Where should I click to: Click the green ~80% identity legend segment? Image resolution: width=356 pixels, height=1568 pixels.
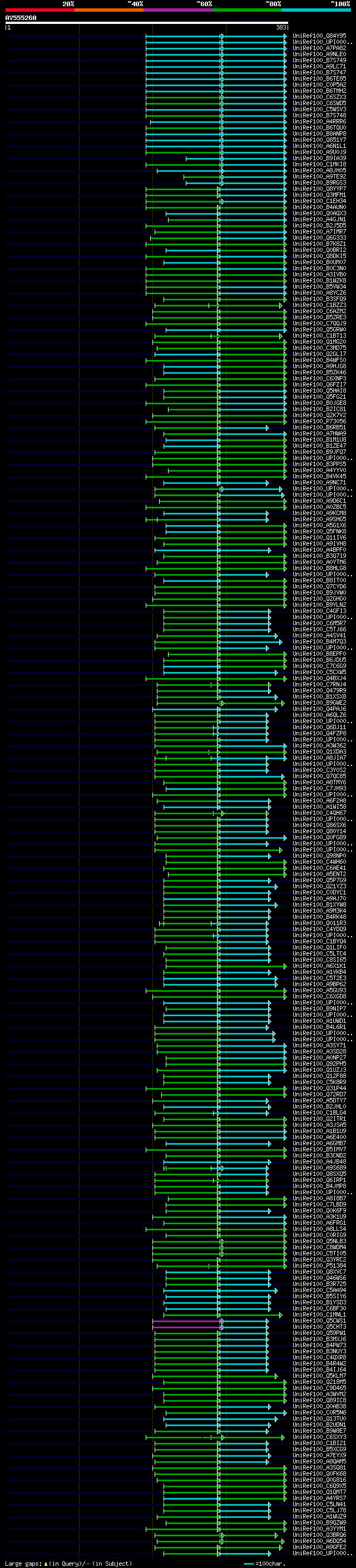point(247,10)
